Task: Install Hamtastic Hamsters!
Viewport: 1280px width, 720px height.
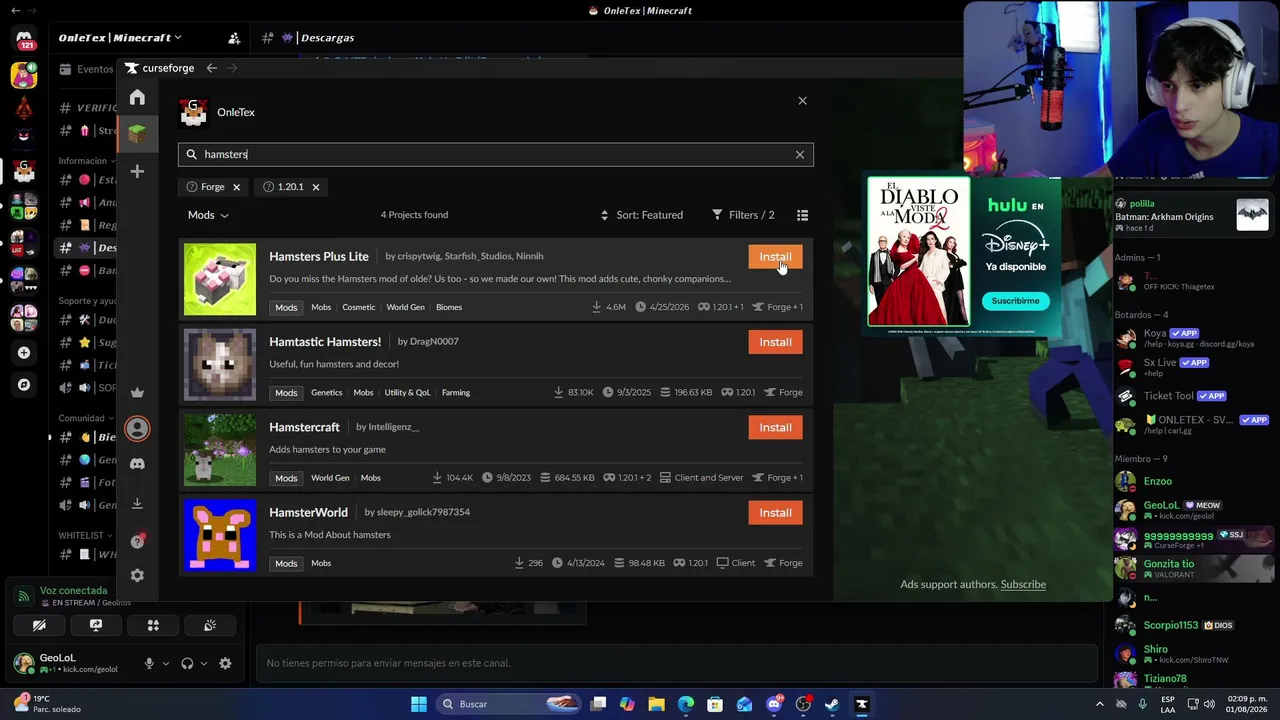Action: 775,342
